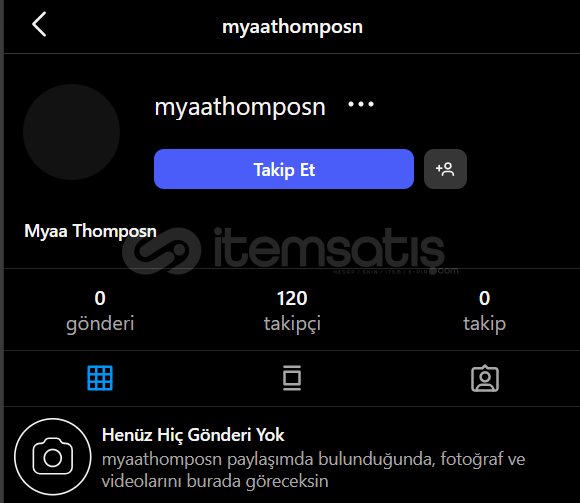Viewport: 580px width, 503px height.
Task: Show tagged photos tab icon
Action: tap(485, 378)
